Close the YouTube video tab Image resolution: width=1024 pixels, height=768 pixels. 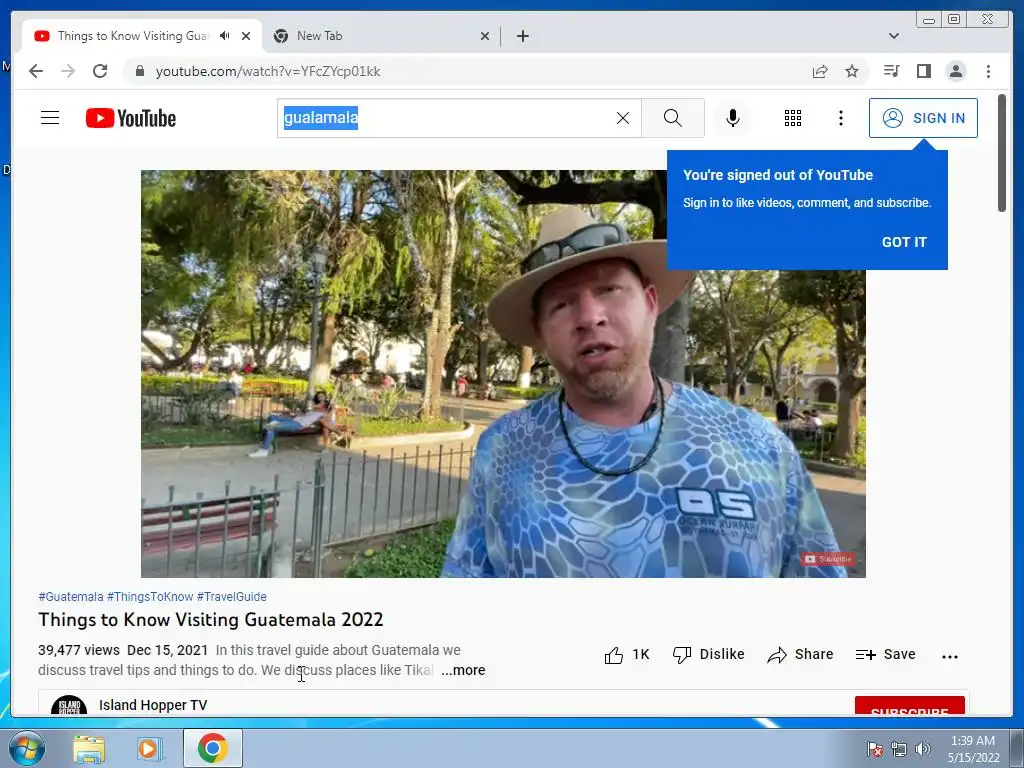coord(246,36)
